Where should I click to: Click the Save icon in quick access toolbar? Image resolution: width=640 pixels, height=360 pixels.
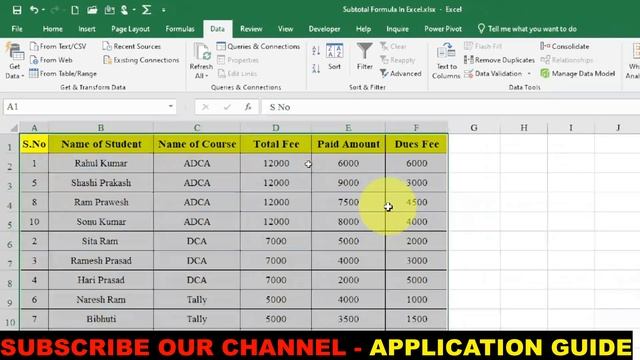click(17, 10)
